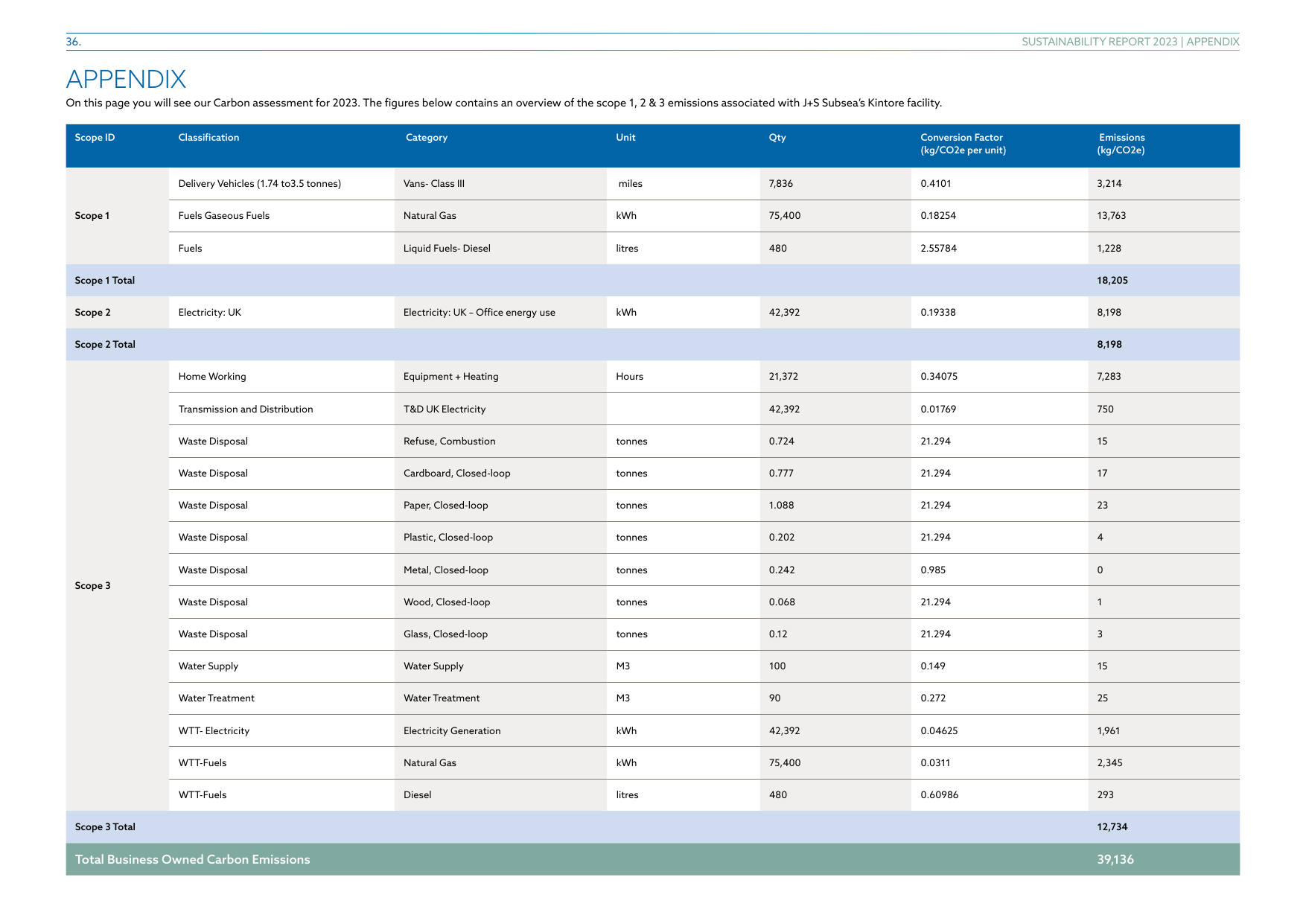Viewport: 1306px width, 924px height.
Task: Click the WTT- Electricity cell
Action: click(x=214, y=731)
